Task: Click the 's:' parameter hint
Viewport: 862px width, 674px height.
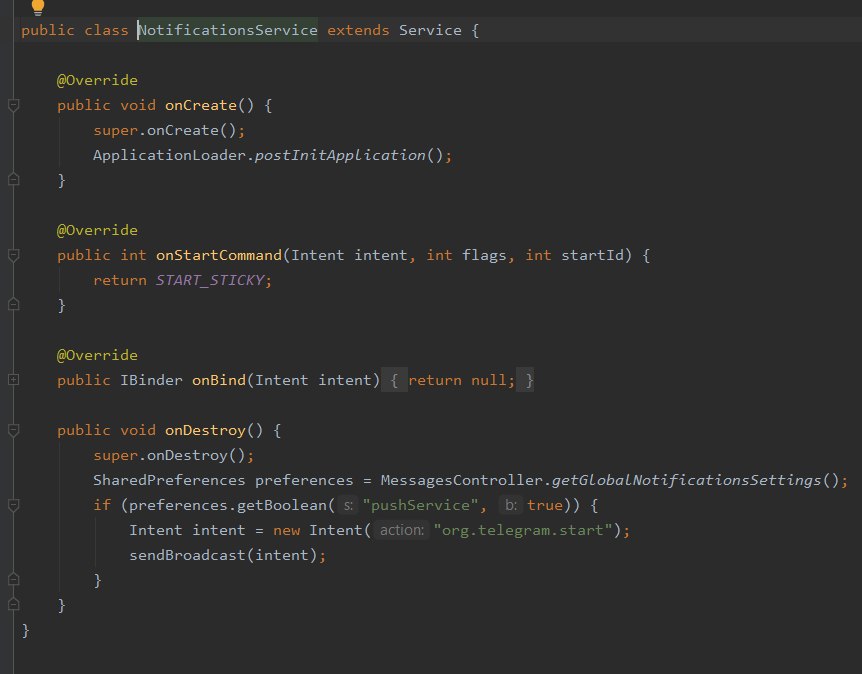Action: click(x=348, y=505)
